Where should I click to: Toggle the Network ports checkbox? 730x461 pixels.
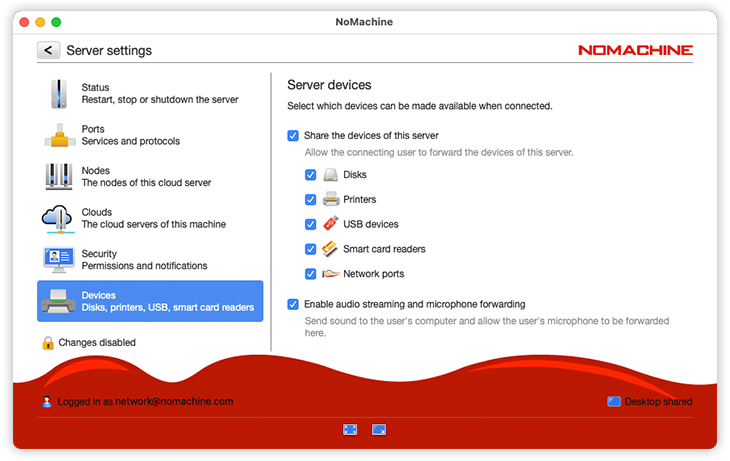[x=311, y=274]
